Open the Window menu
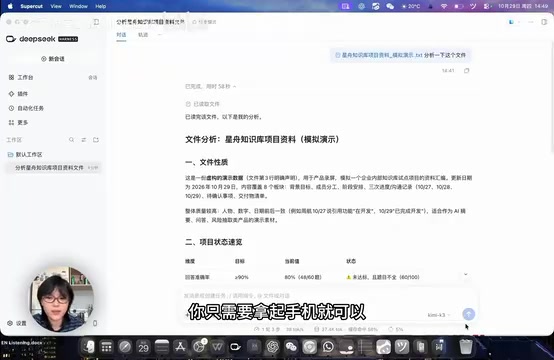The image size is (554, 360). (x=78, y=6)
